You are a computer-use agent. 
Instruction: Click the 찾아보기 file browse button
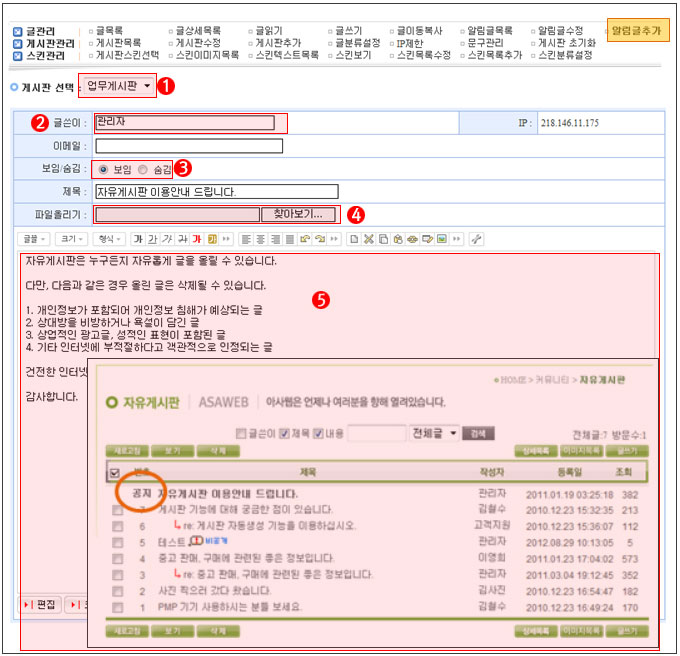click(298, 214)
